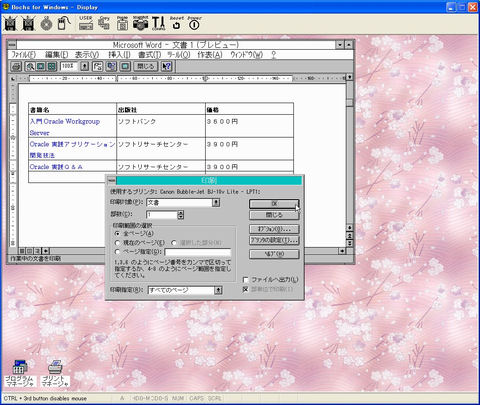
Task: Click the プリンタの設定 button
Action: coord(274,240)
